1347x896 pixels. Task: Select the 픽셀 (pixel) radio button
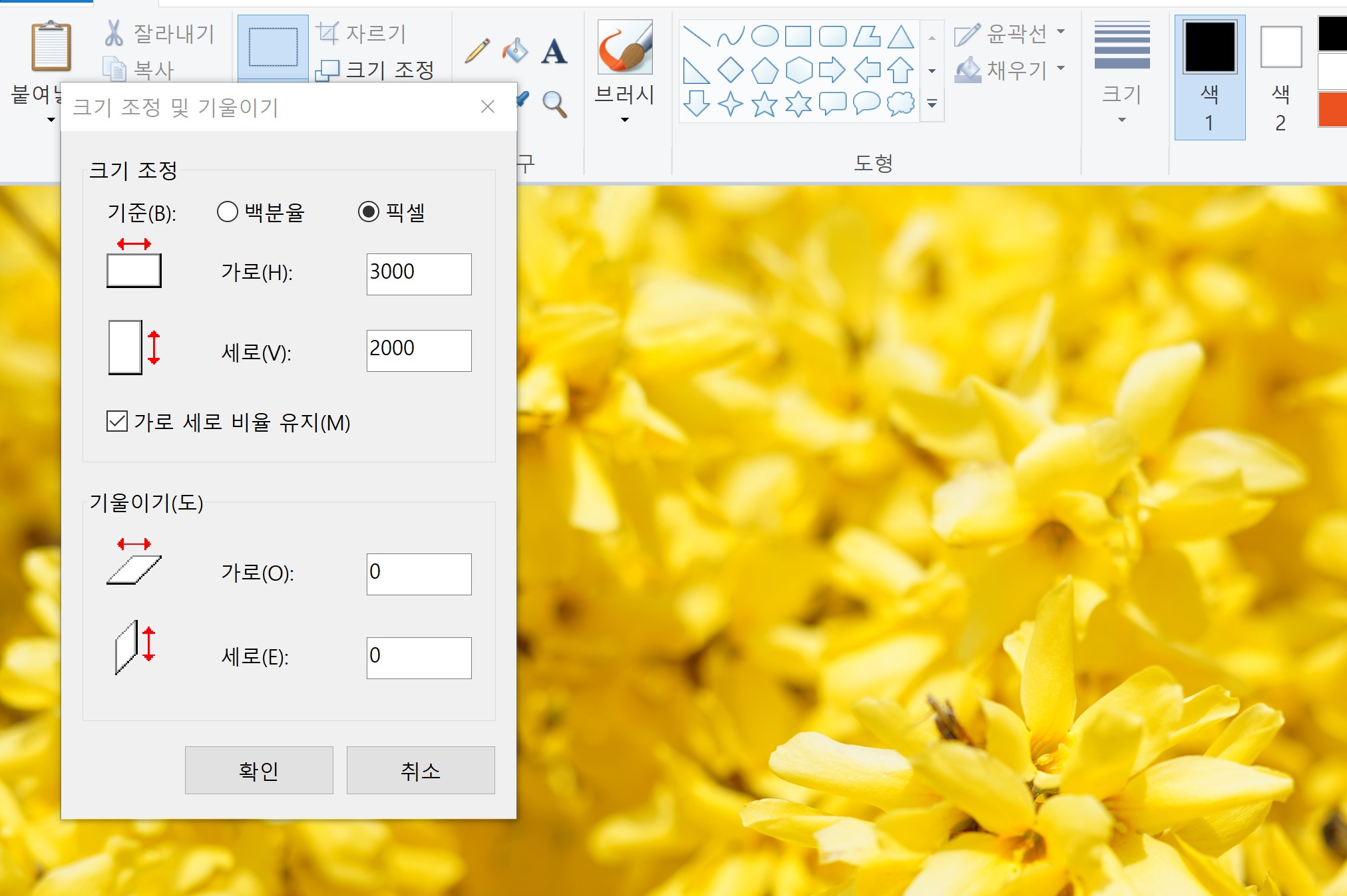(369, 212)
